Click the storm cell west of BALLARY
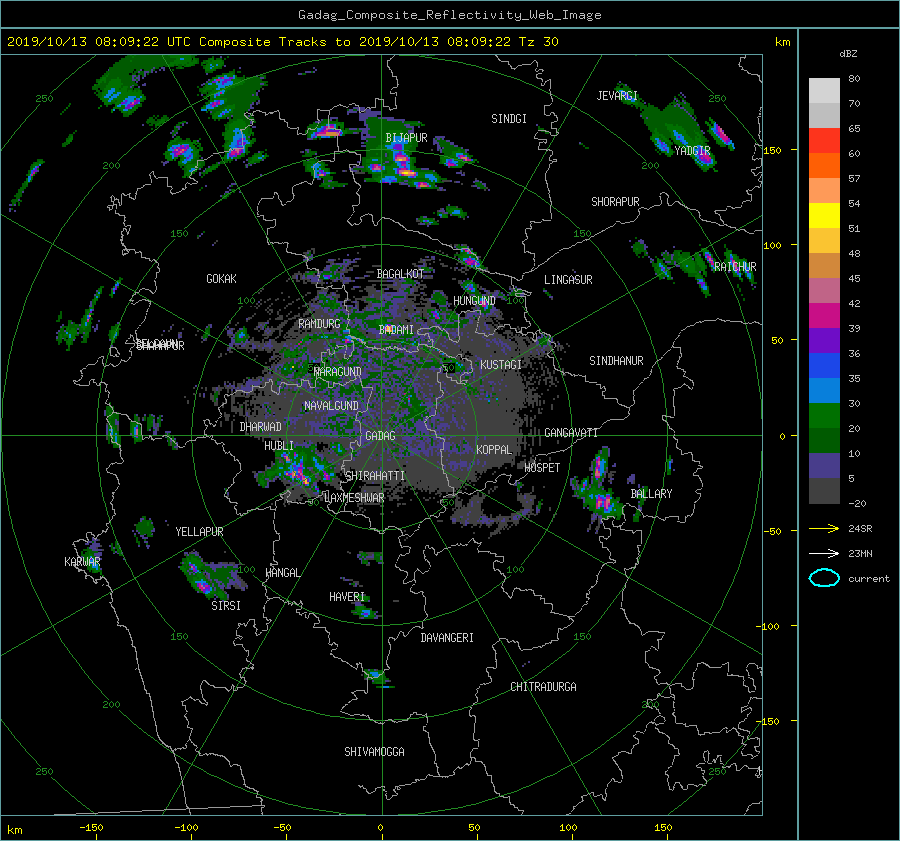The image size is (900, 841). [598, 488]
